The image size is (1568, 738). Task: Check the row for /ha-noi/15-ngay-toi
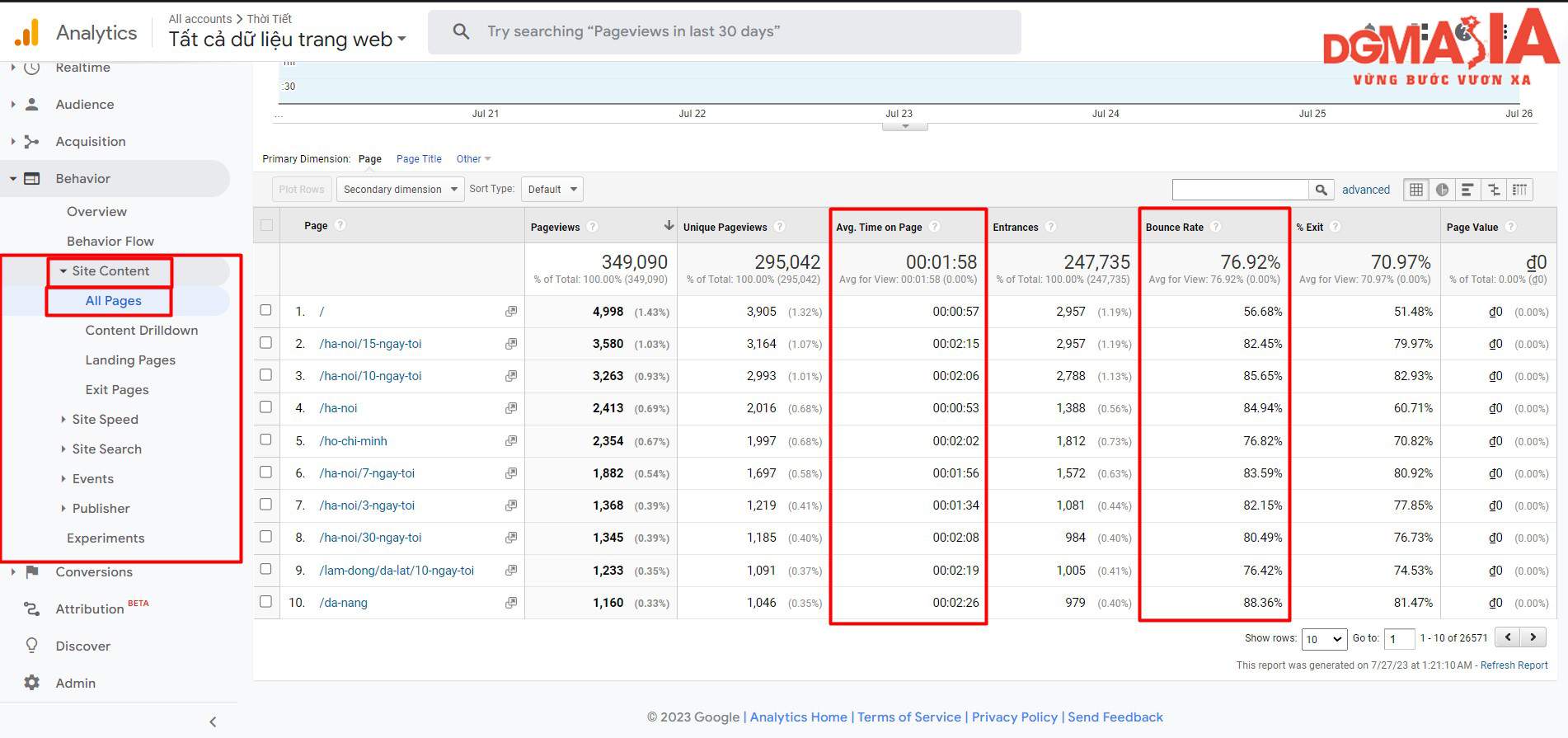pos(265,342)
